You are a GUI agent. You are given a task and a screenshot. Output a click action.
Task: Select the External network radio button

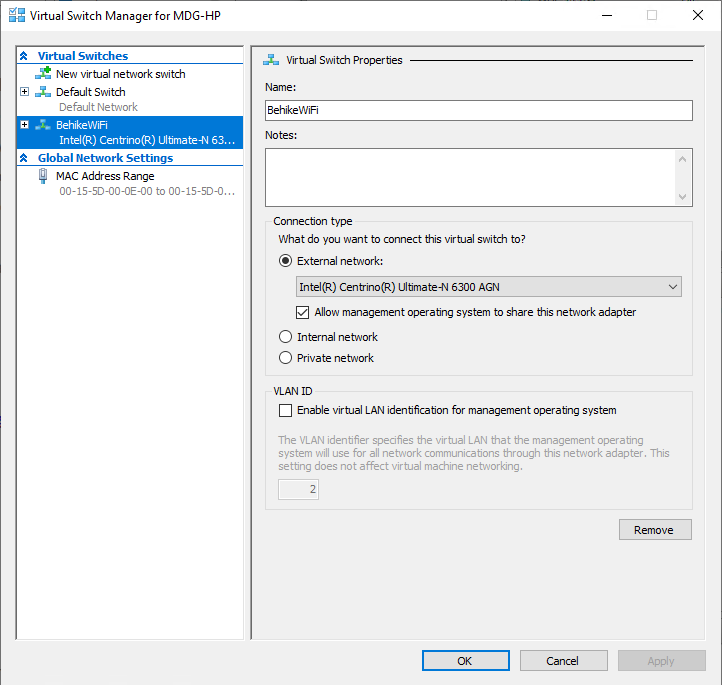click(286, 261)
